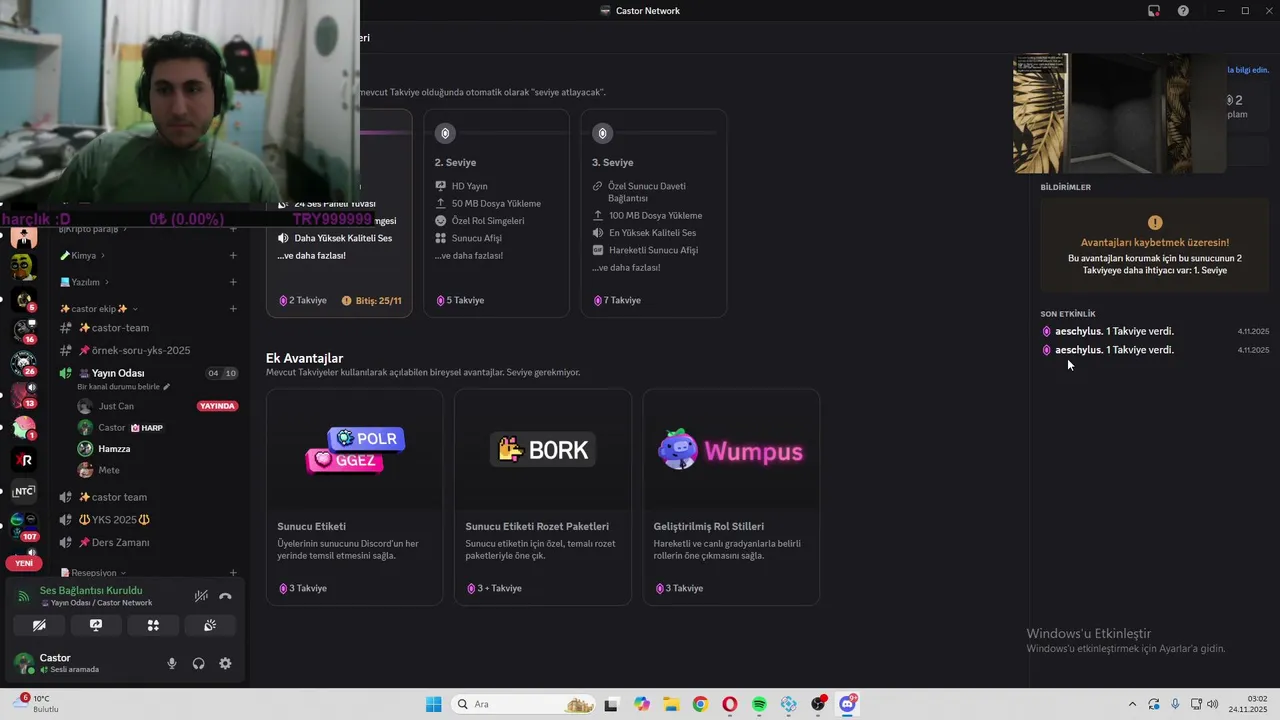Open the NTC server icon

24,491
